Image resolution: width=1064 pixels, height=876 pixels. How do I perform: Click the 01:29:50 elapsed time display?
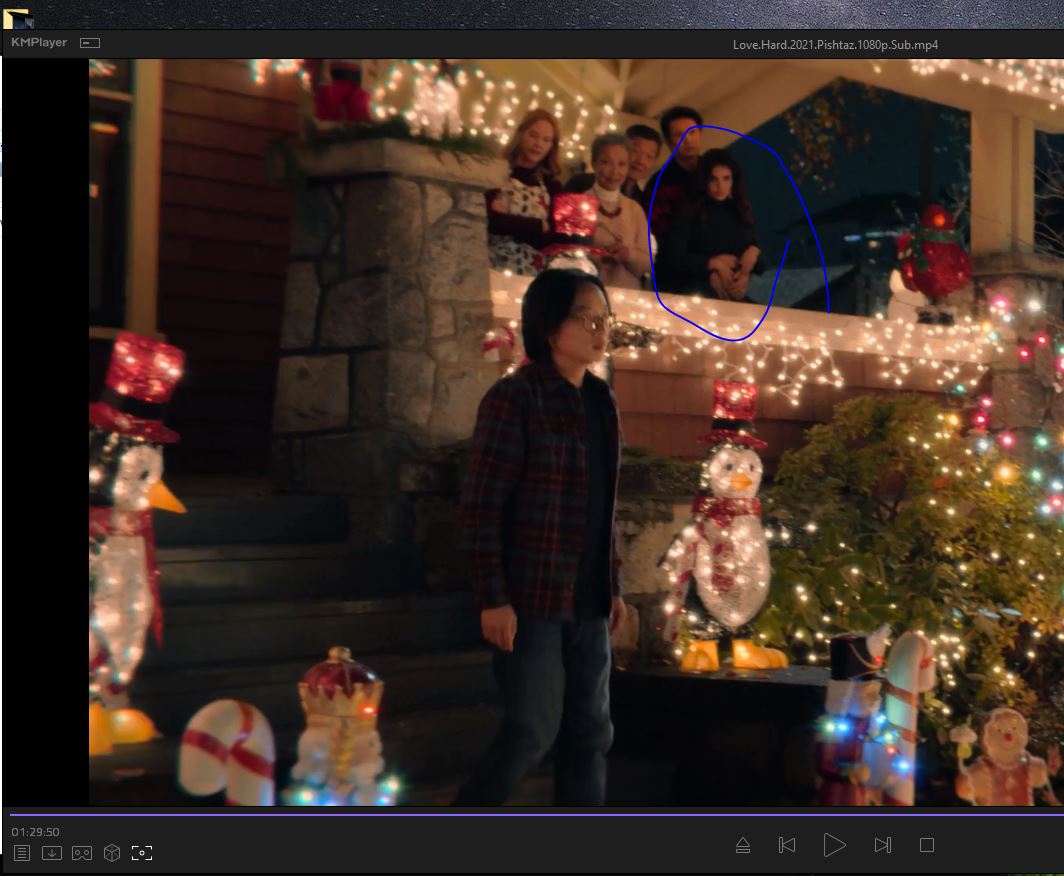click(x=36, y=832)
